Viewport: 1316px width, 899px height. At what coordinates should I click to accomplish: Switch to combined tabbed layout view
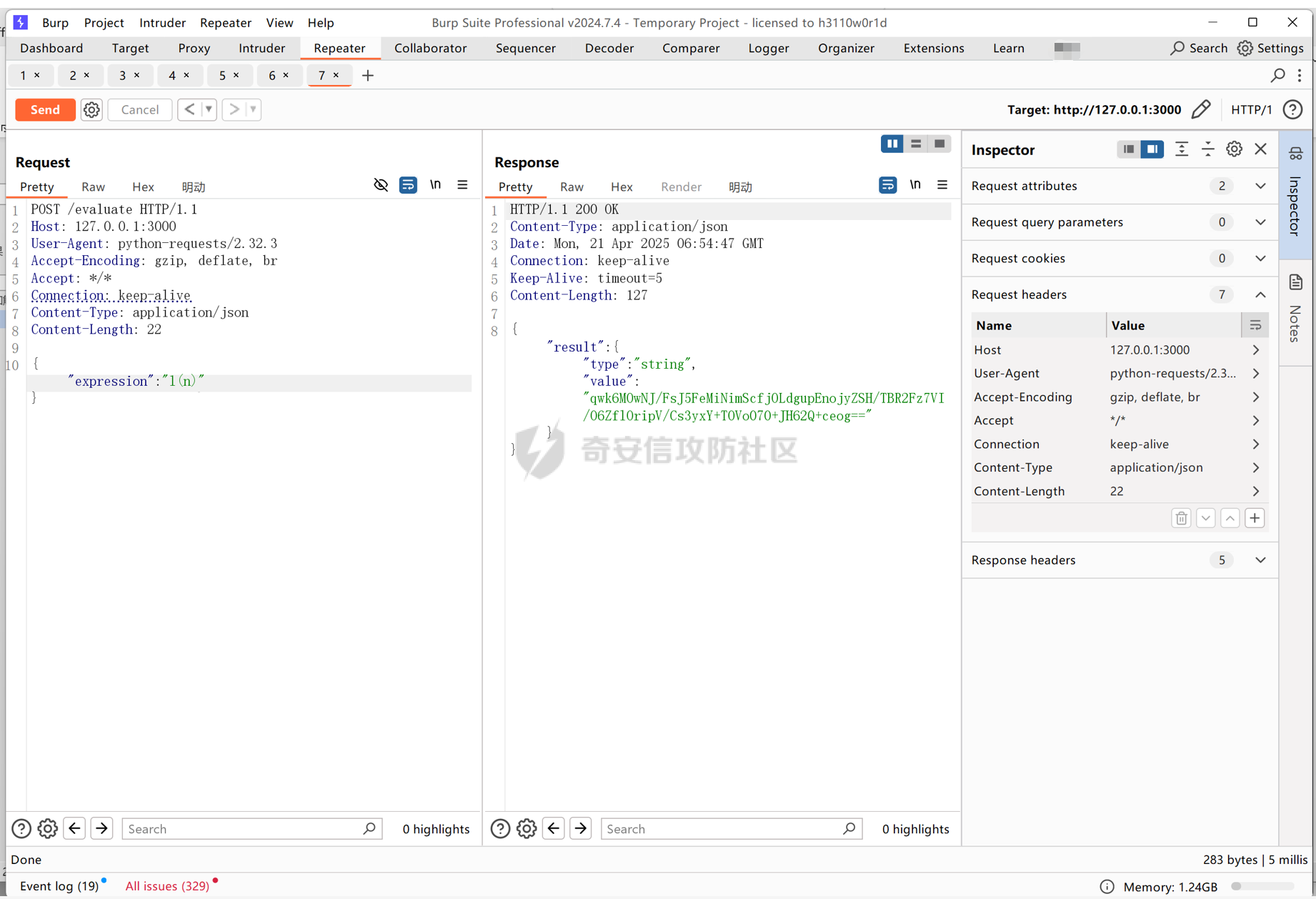(x=939, y=144)
